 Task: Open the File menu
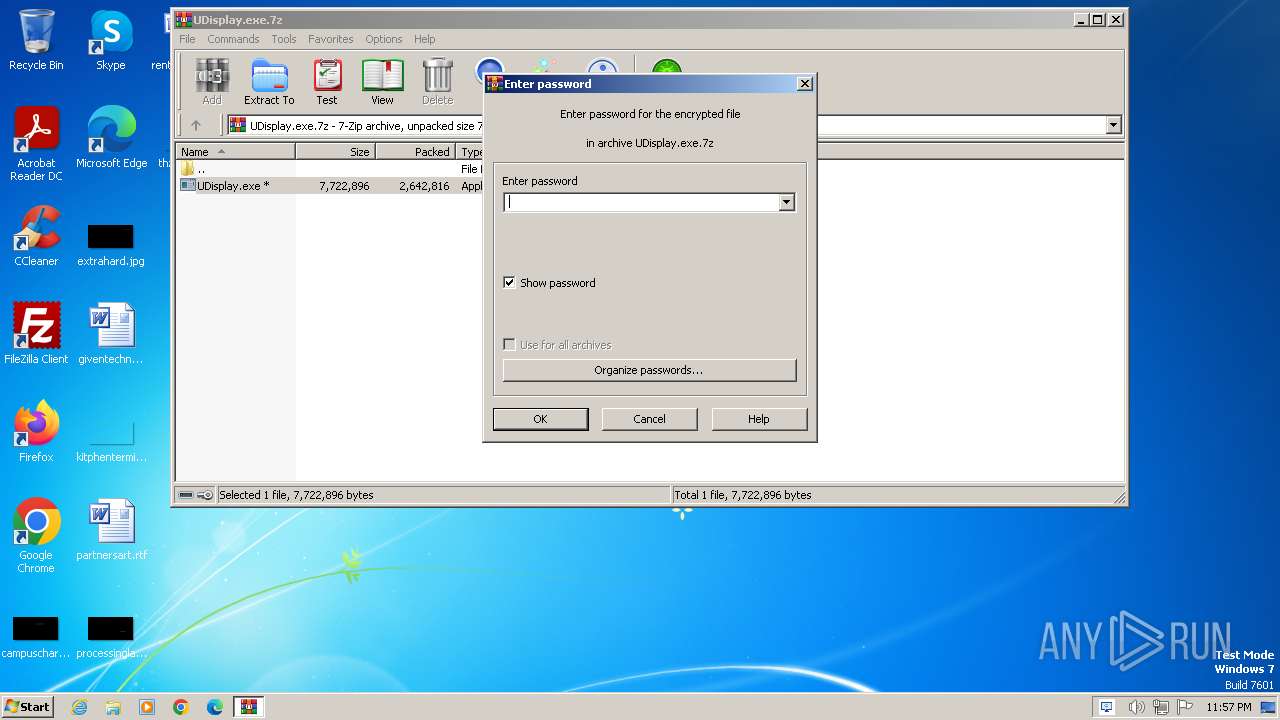(x=187, y=39)
